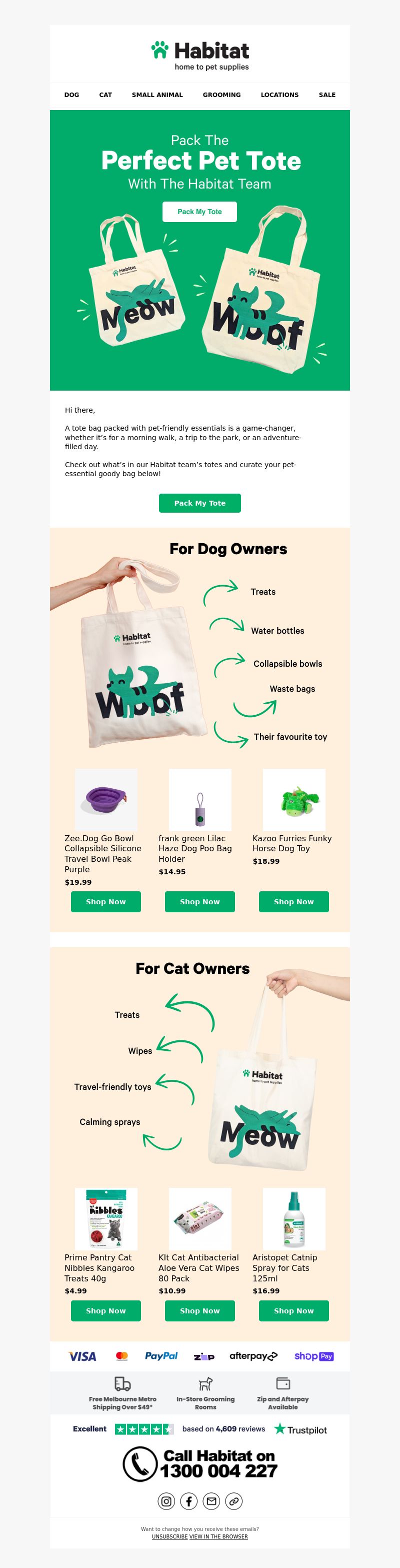
Task: Open the Facebook social icon
Action: pyautogui.click(x=188, y=1501)
